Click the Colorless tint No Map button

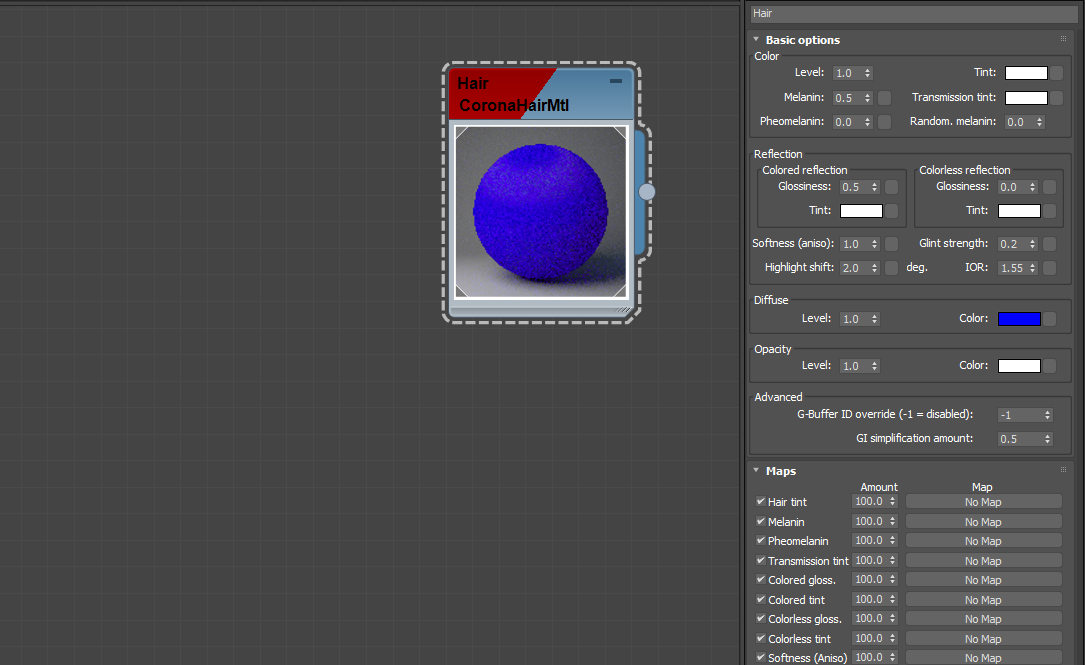(x=983, y=639)
